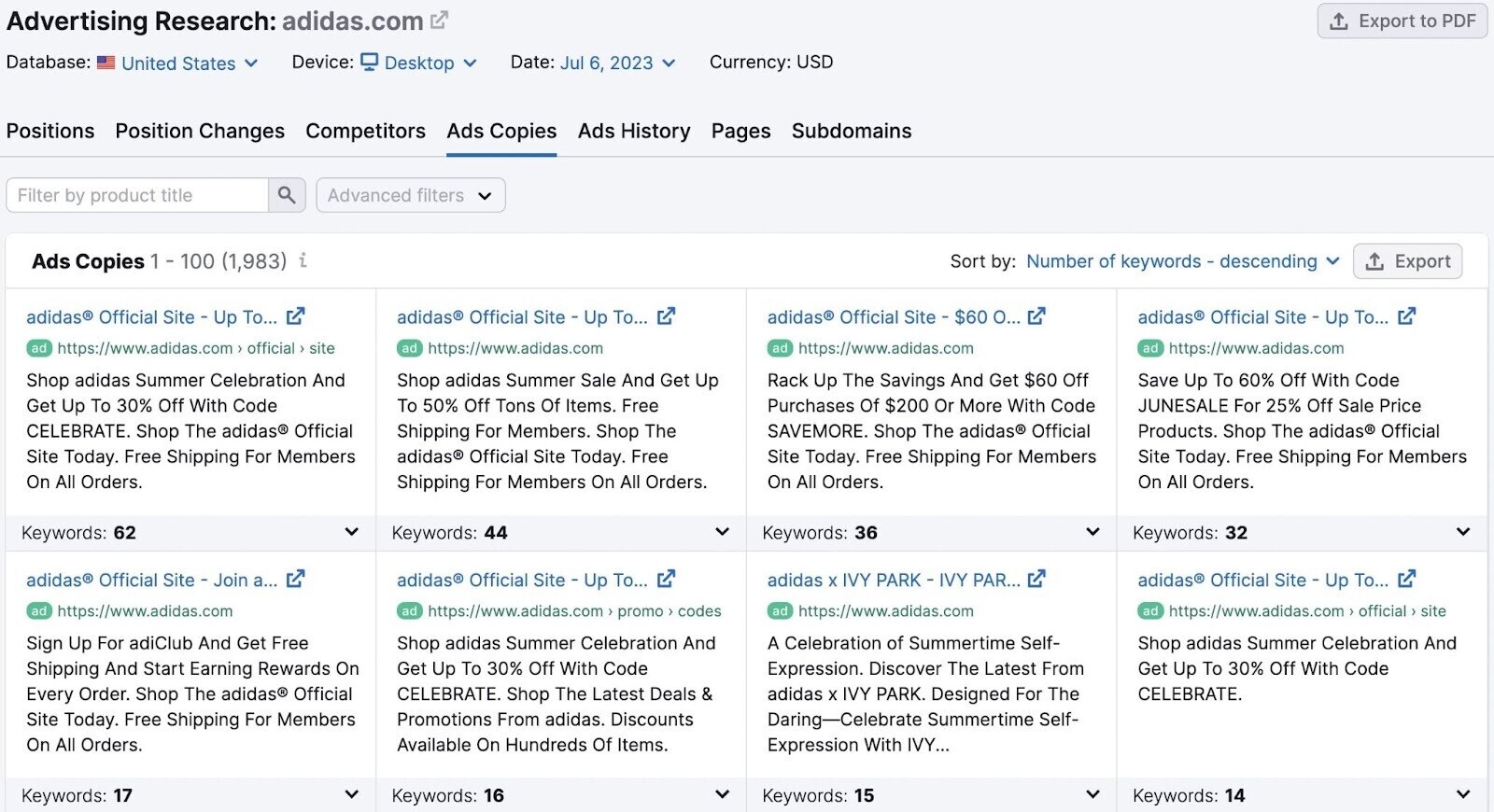Expand Keywords: 14 list
Viewport: 1494px width, 812px height.
pos(1463,795)
